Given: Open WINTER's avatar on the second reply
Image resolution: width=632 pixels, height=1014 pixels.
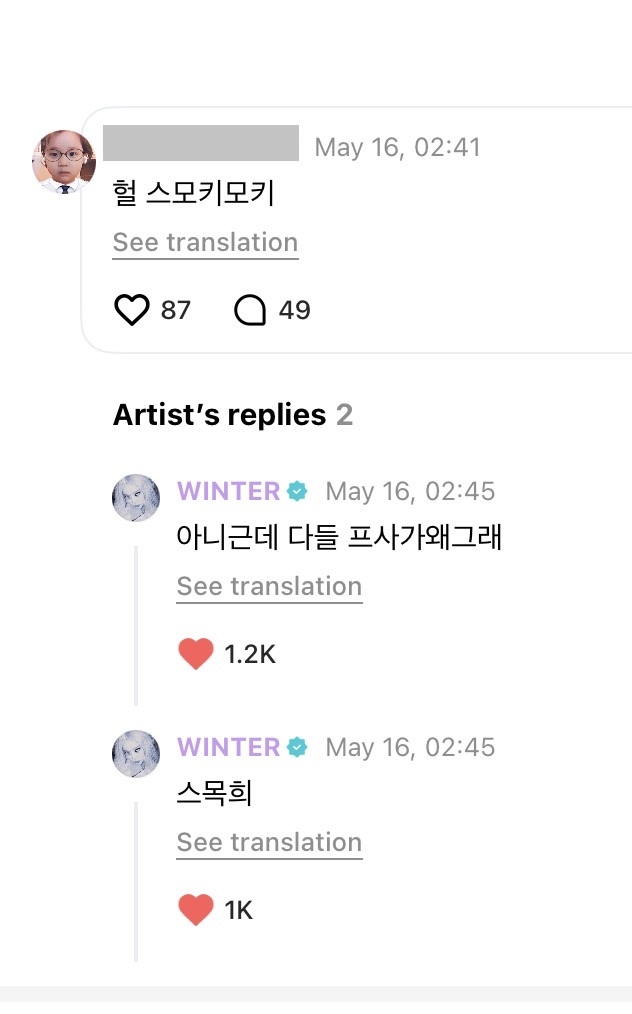Looking at the screenshot, I should click(136, 754).
